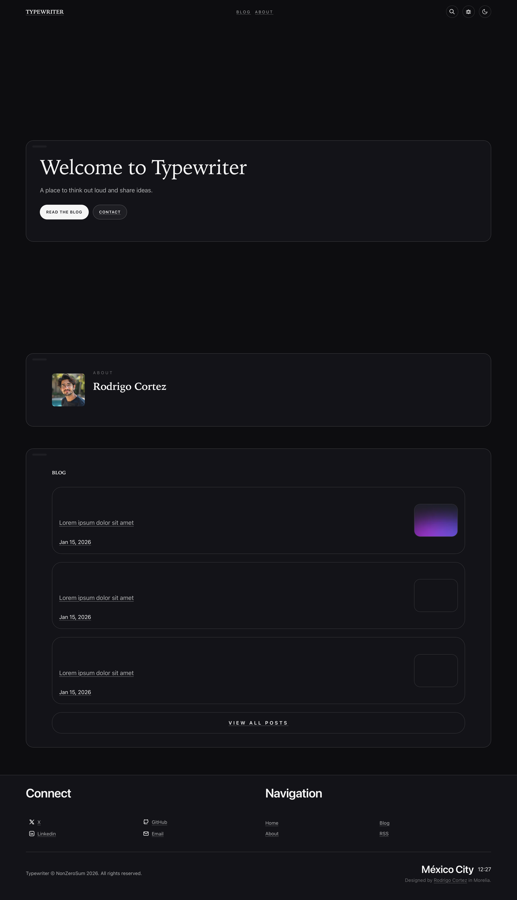Image resolution: width=517 pixels, height=900 pixels.
Task: Go to About in top navigation
Action: click(264, 12)
